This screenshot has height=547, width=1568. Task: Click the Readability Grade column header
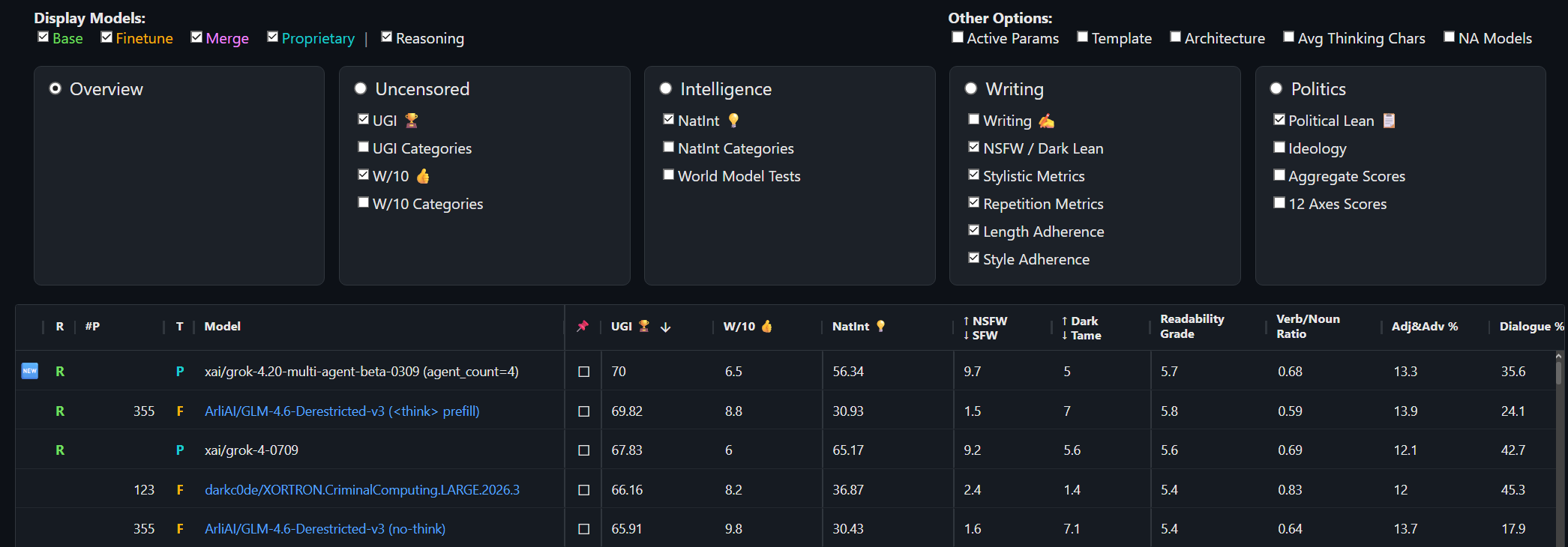point(1192,326)
